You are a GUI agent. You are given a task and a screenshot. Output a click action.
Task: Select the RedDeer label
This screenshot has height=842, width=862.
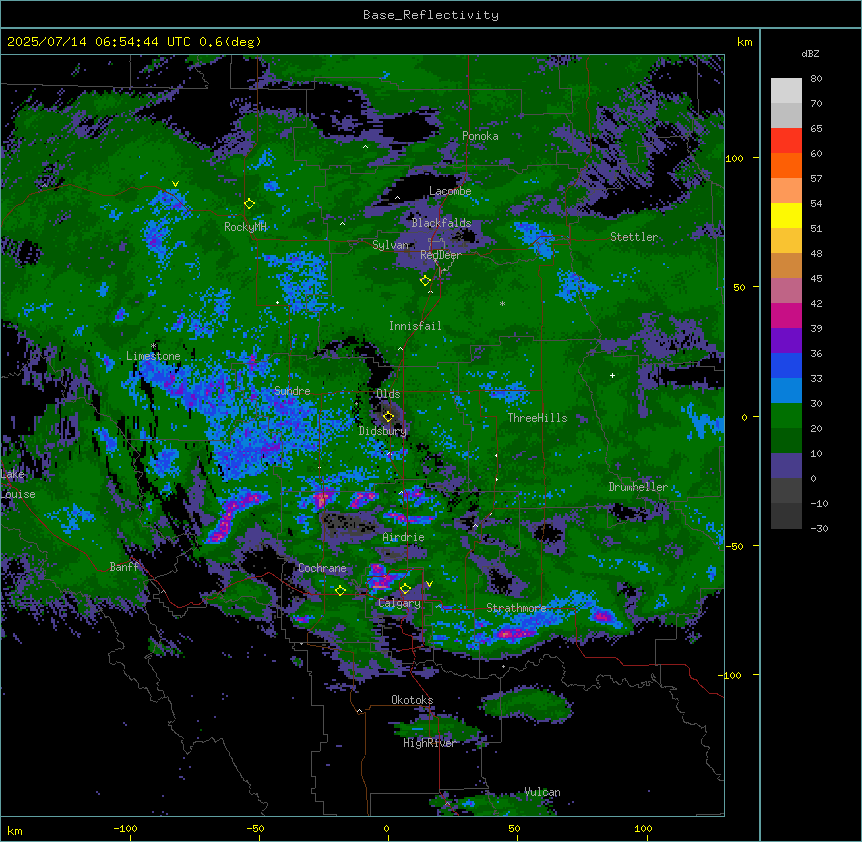pyautogui.click(x=440, y=255)
